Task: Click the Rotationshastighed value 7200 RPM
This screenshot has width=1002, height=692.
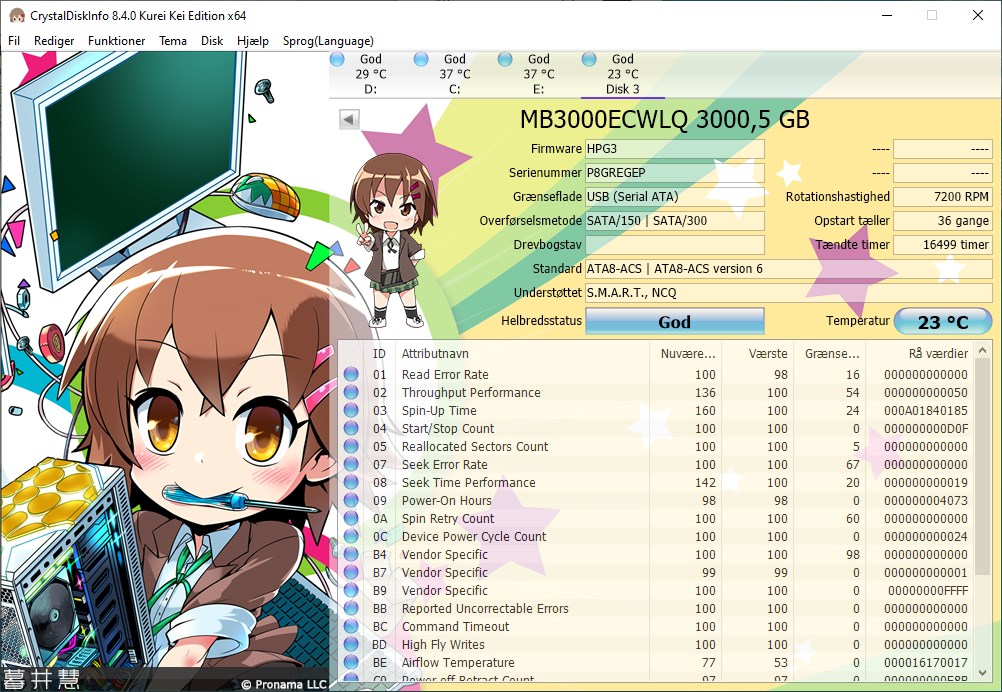Action: 943,197
